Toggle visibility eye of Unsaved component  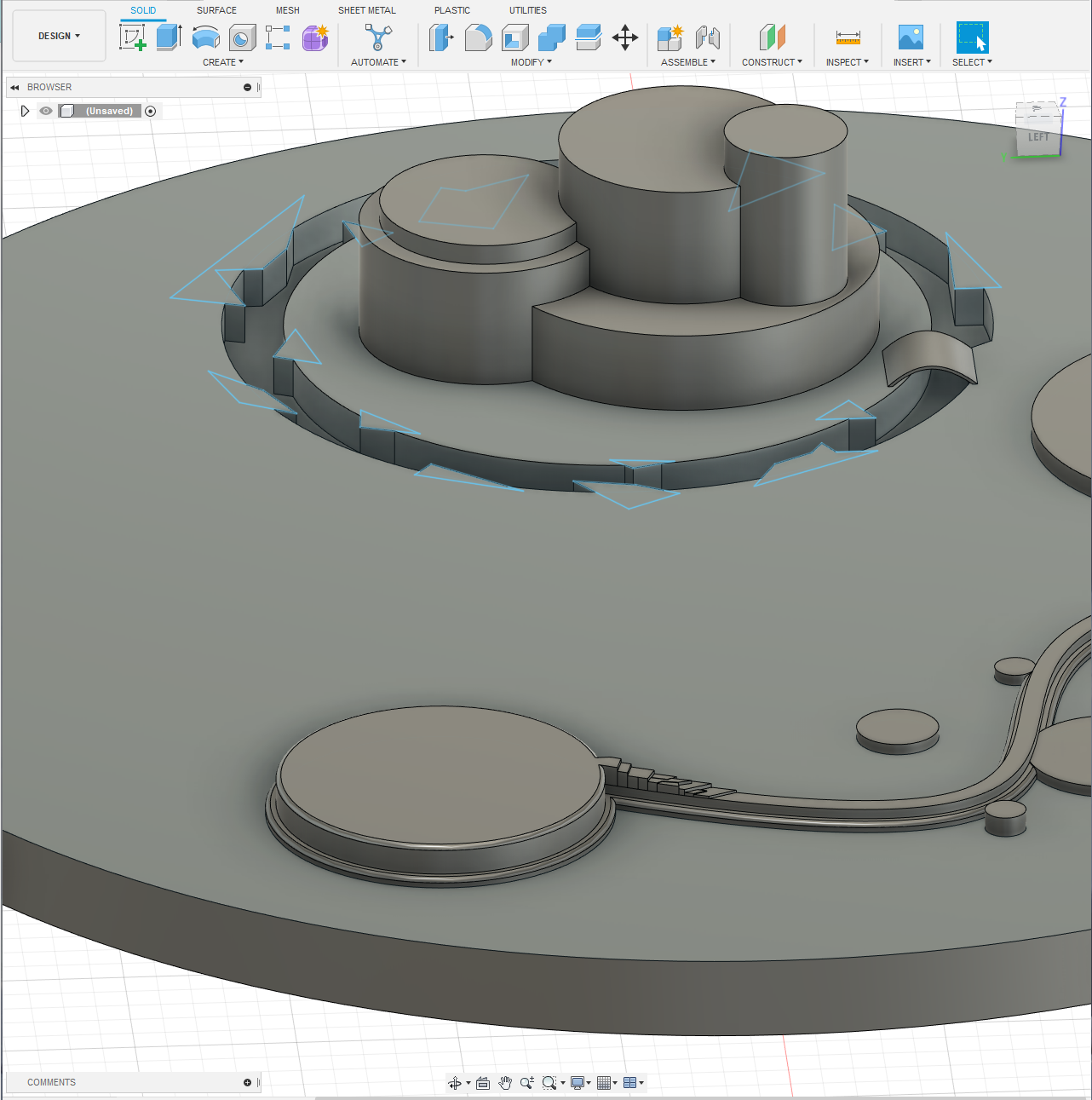pos(46,111)
